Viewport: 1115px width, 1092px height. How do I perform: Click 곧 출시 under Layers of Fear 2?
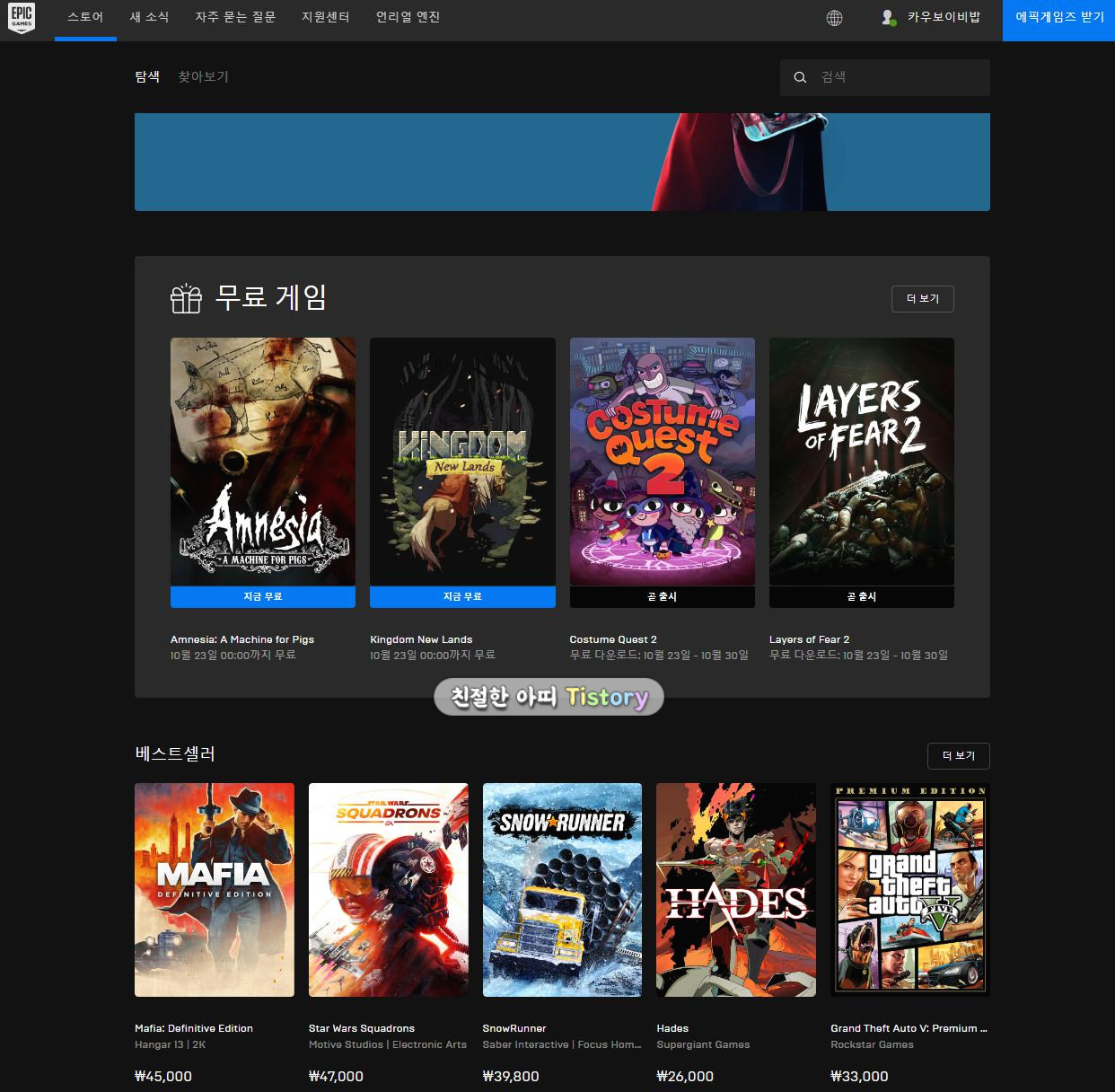point(862,597)
